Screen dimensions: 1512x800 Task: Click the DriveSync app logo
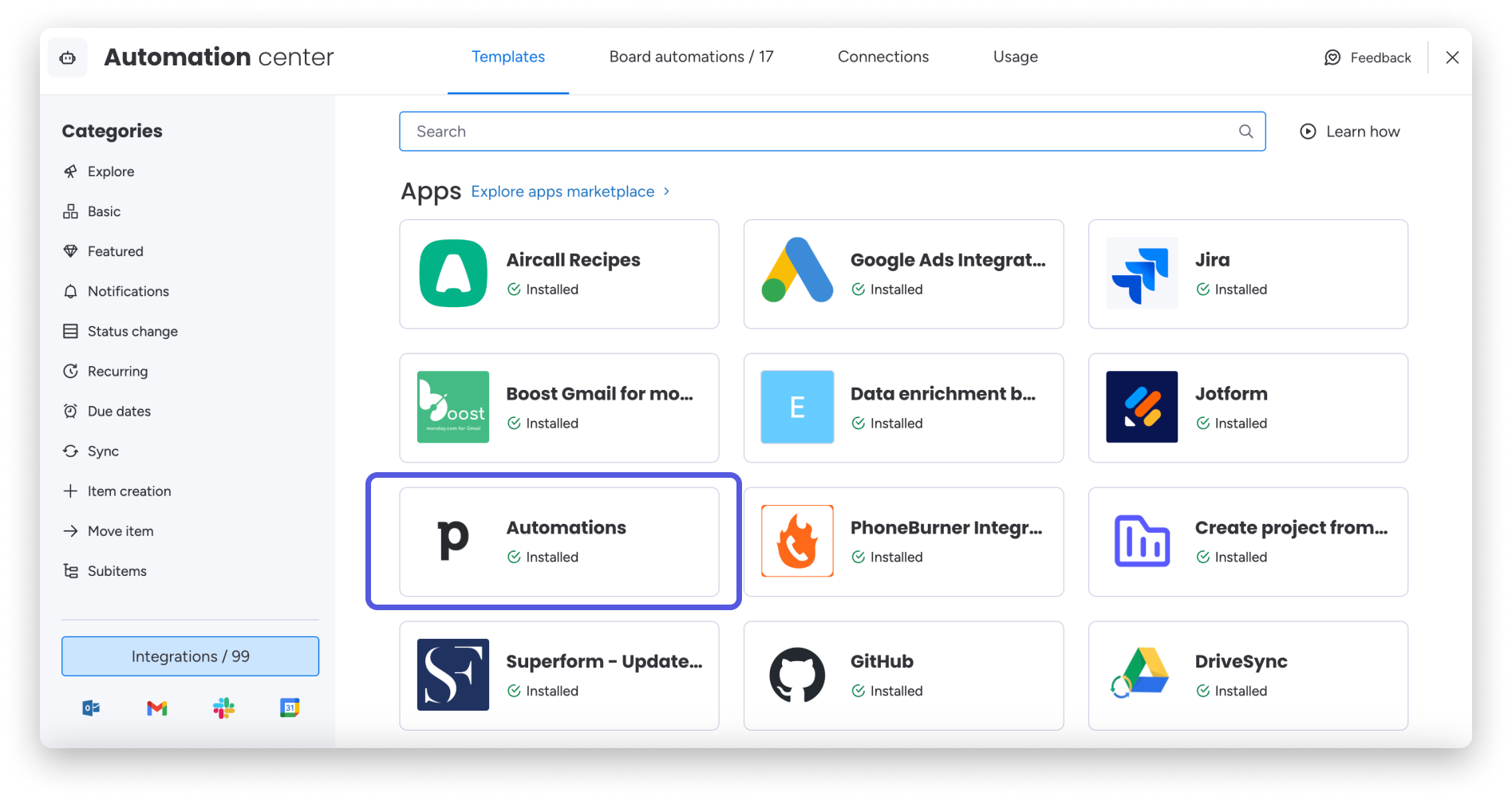1140,672
